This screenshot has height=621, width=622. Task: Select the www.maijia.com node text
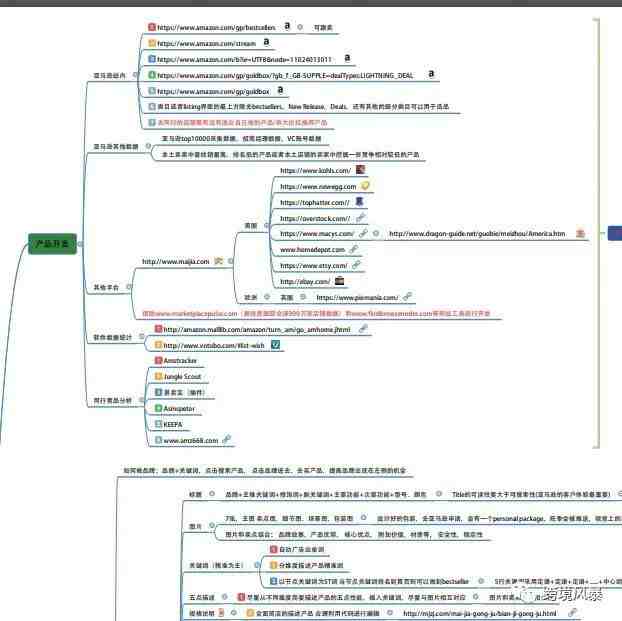click(175, 262)
